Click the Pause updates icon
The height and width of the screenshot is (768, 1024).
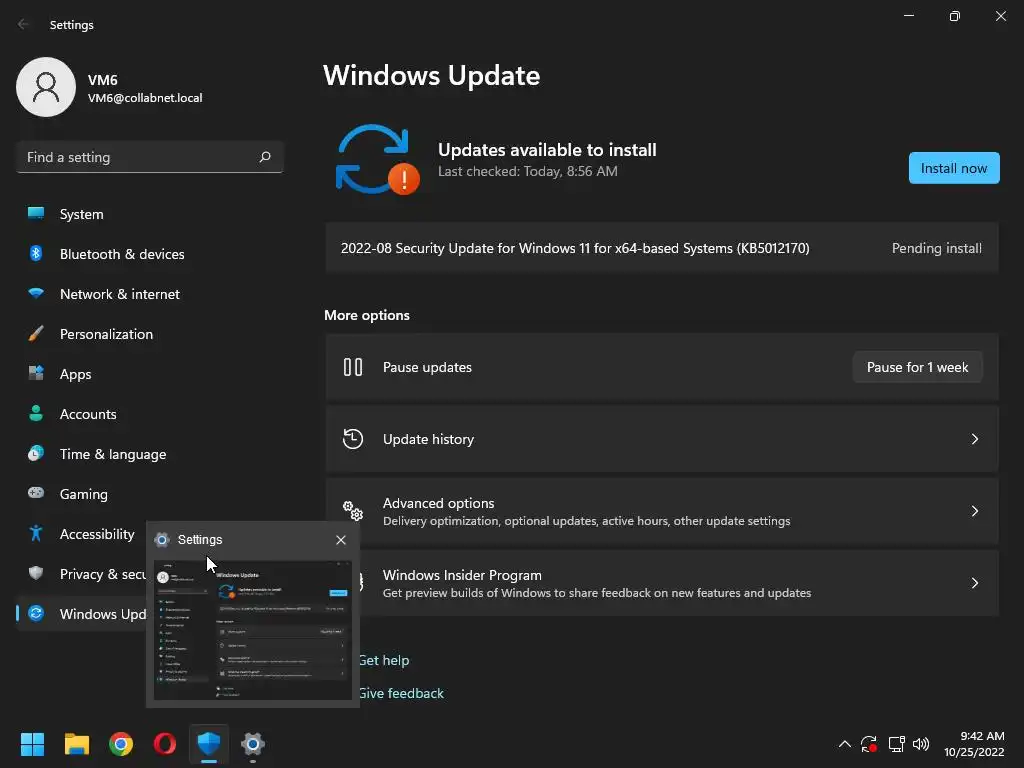click(353, 367)
